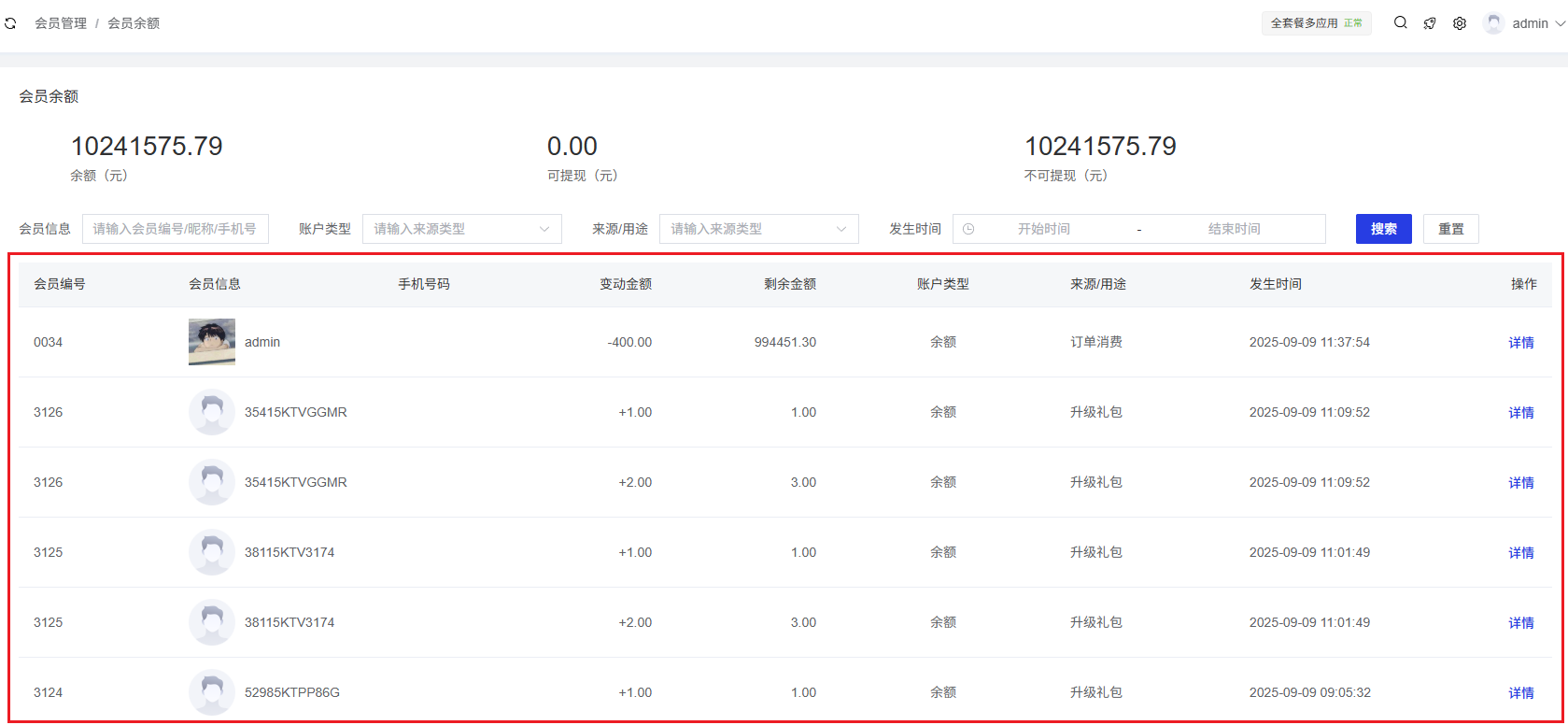
Task: Click the avatar of member 35415KTVGGMR at 11:09:52 +1.00
Action: click(212, 412)
